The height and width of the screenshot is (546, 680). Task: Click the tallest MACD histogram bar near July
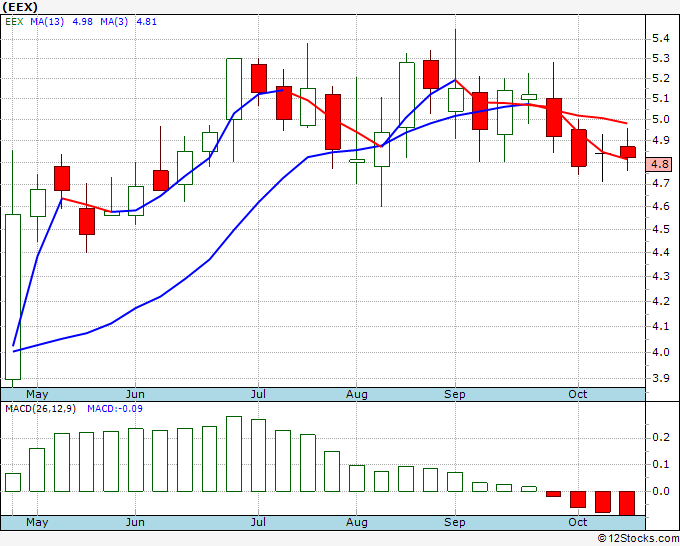(234, 454)
